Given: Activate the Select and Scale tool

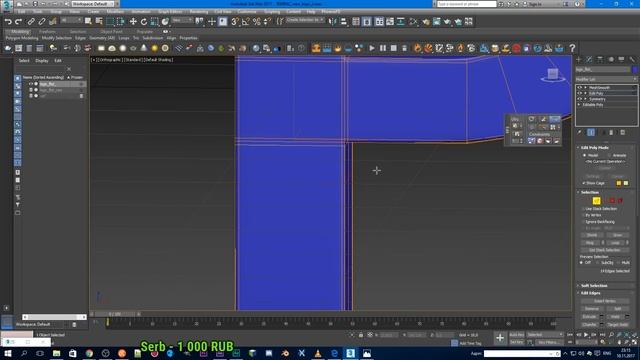Looking at the screenshot, I should [x=154, y=22].
